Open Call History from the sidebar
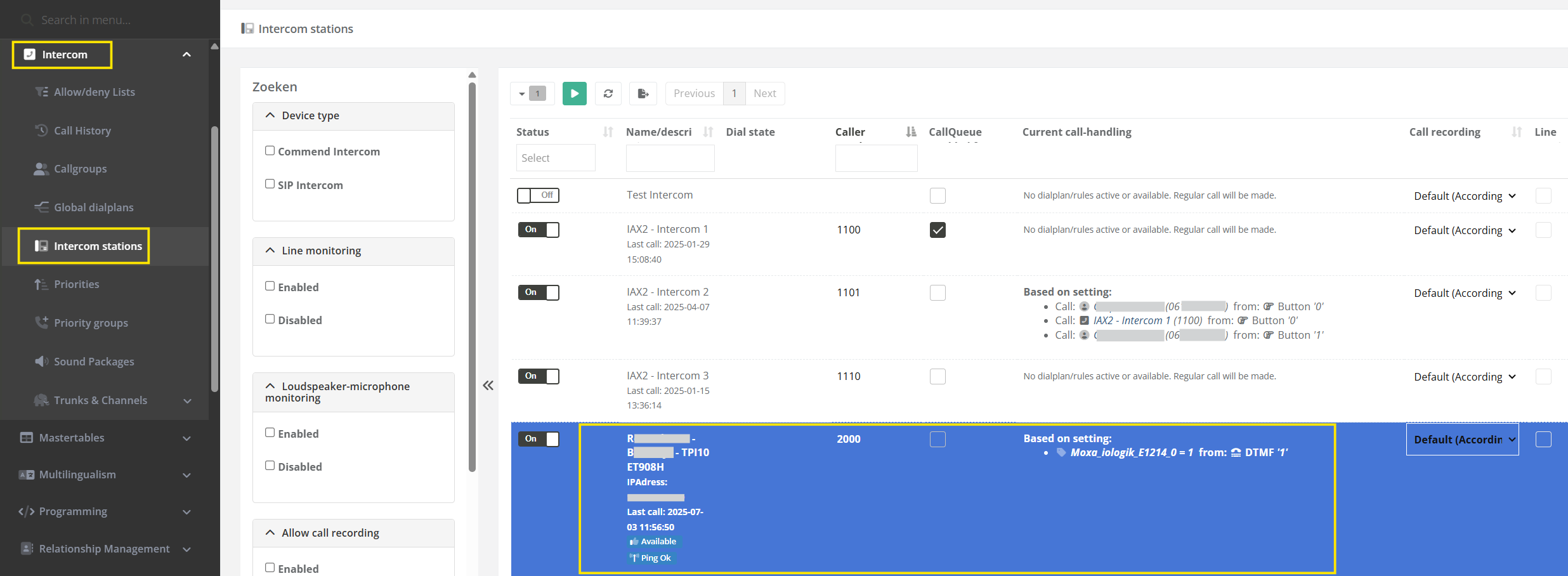Image resolution: width=1568 pixels, height=576 pixels. tap(82, 131)
